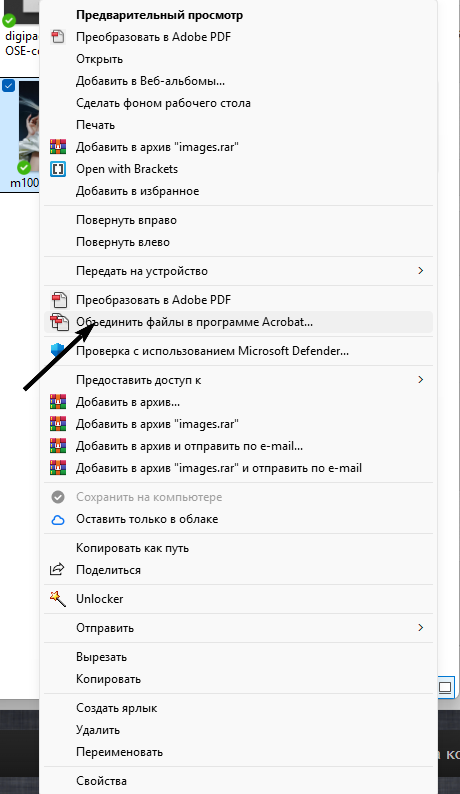Select Копировать как путь
The image size is (460, 794).
click(x=239, y=548)
